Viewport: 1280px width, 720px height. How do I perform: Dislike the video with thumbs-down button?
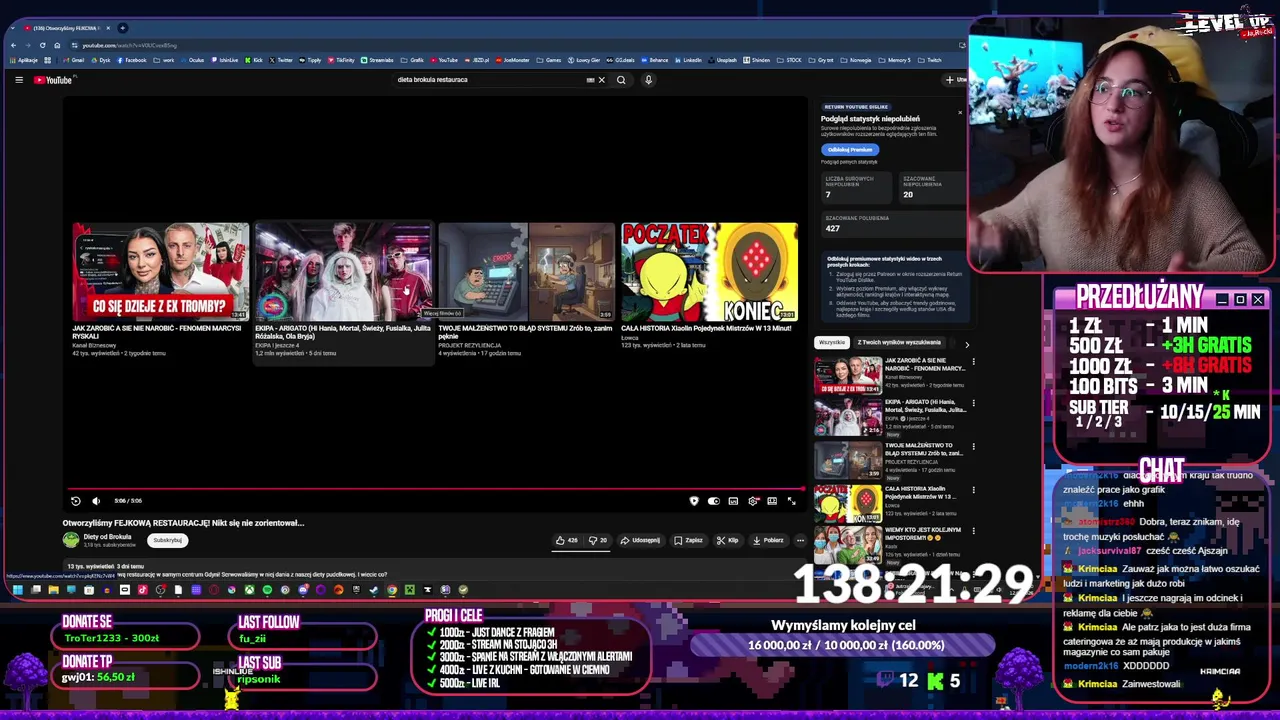(x=598, y=540)
